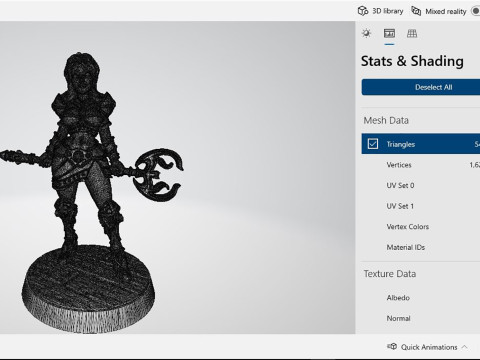480x360 pixels.
Task: Click the 3D library cube icon
Action: tap(363, 11)
